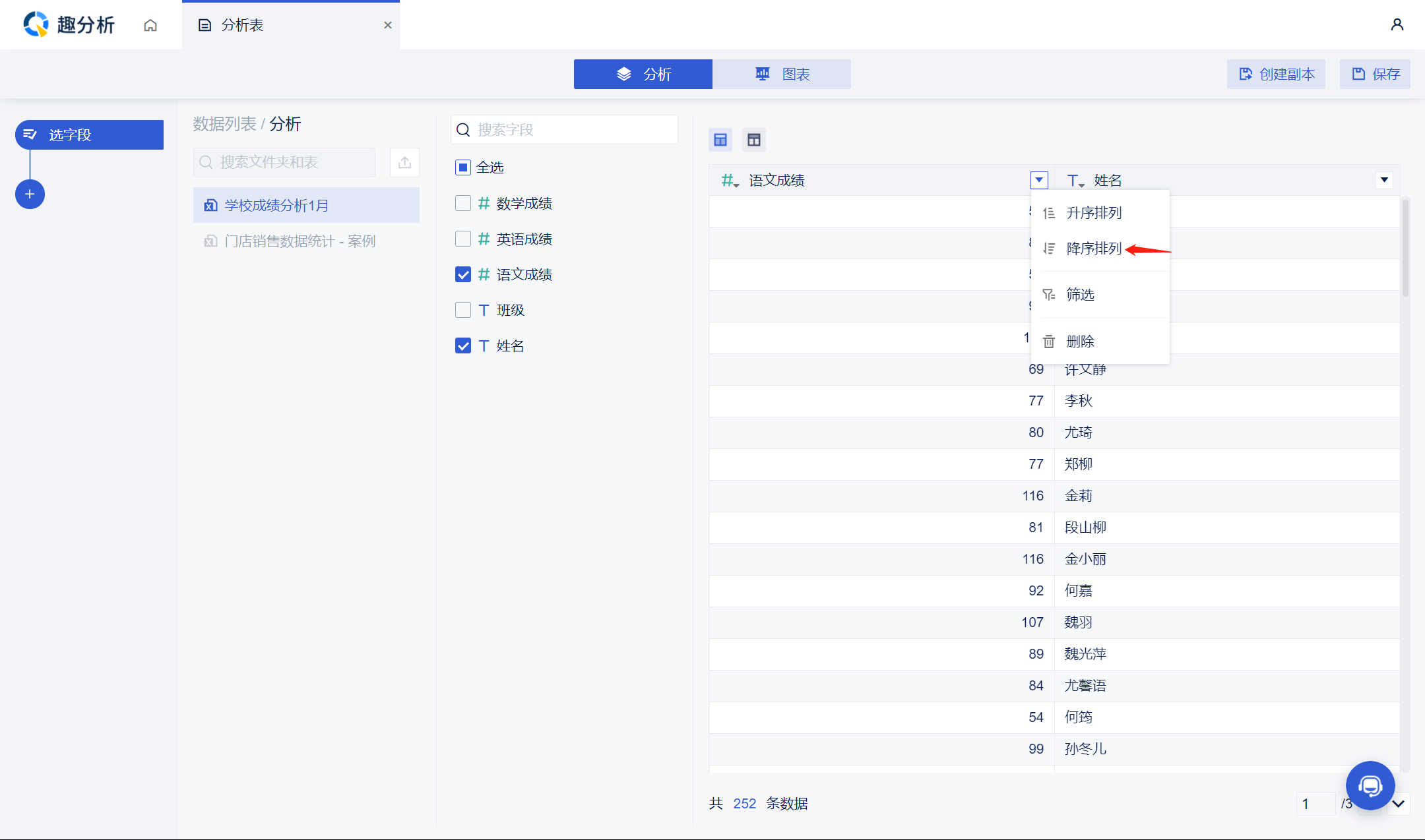This screenshot has height=840, width=1425.
Task: Switch to first table view icon
Action: click(720, 140)
